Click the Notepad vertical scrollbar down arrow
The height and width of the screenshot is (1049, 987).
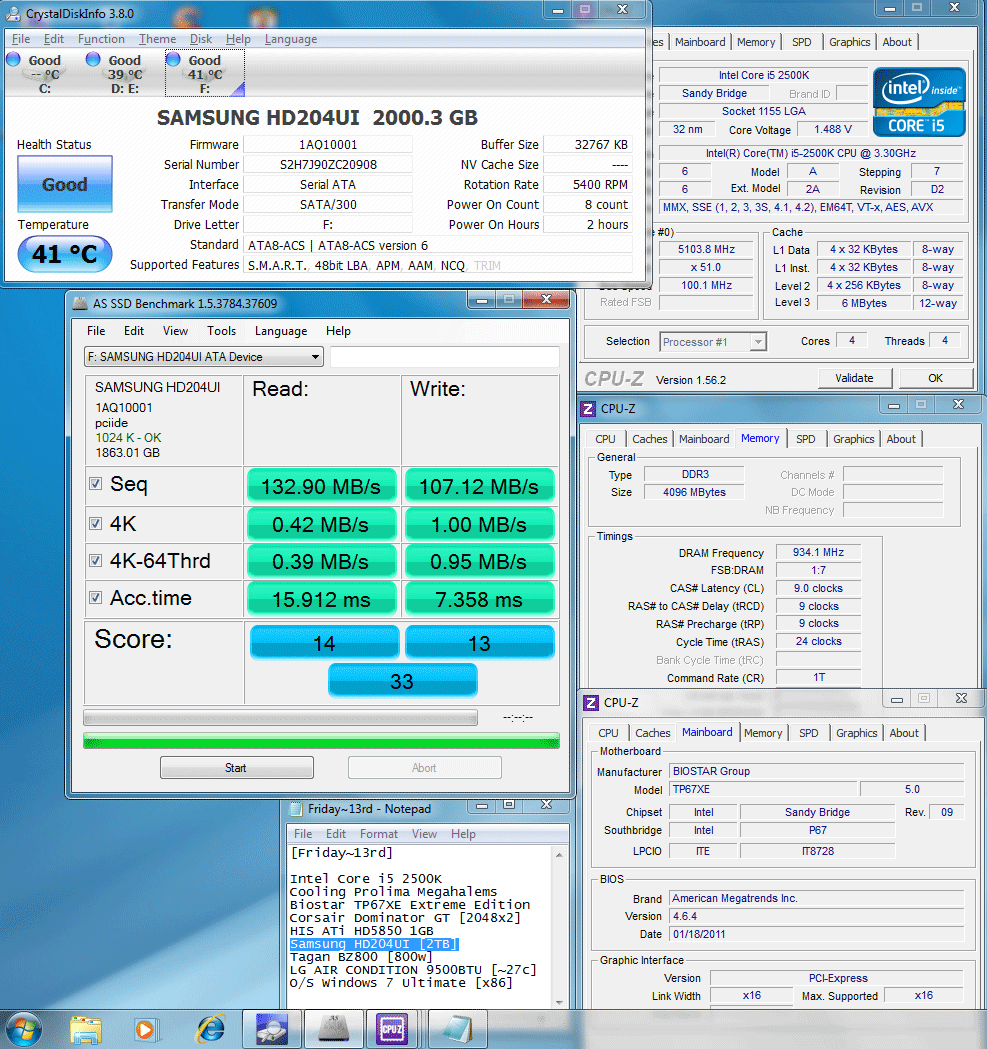tap(559, 1002)
